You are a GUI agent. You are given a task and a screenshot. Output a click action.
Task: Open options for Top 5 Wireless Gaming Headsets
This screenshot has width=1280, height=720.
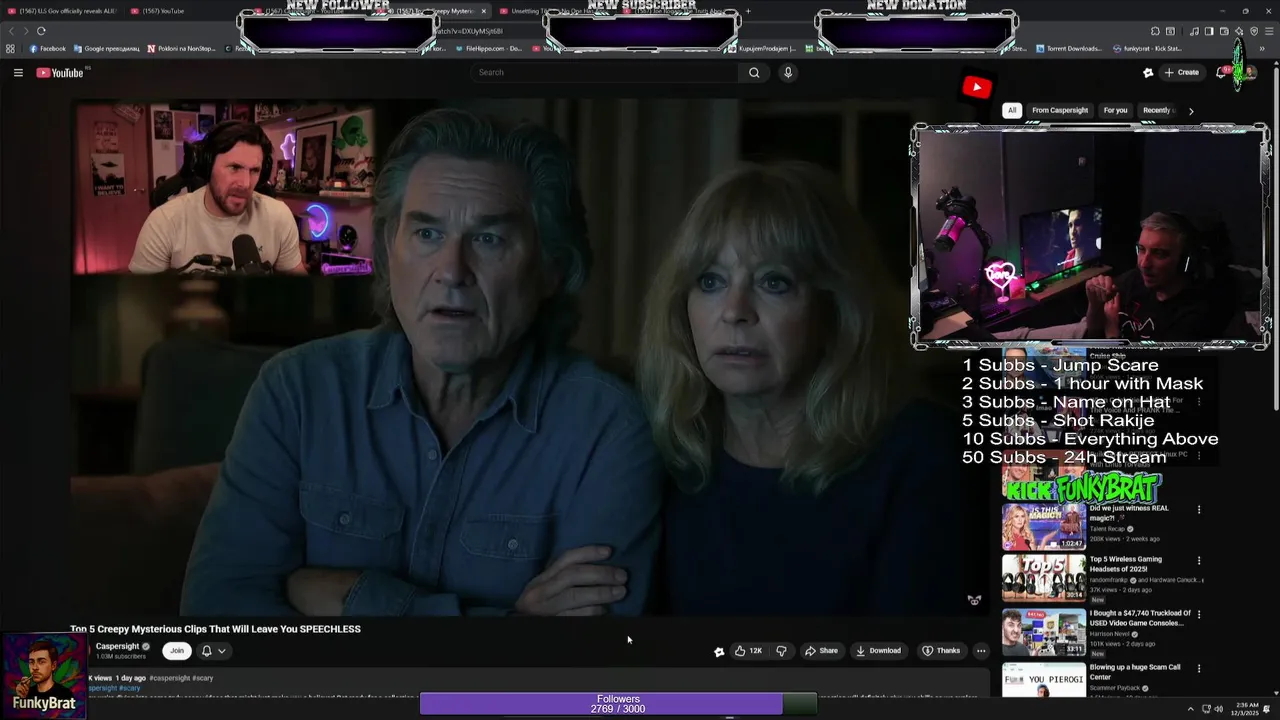(x=1199, y=561)
